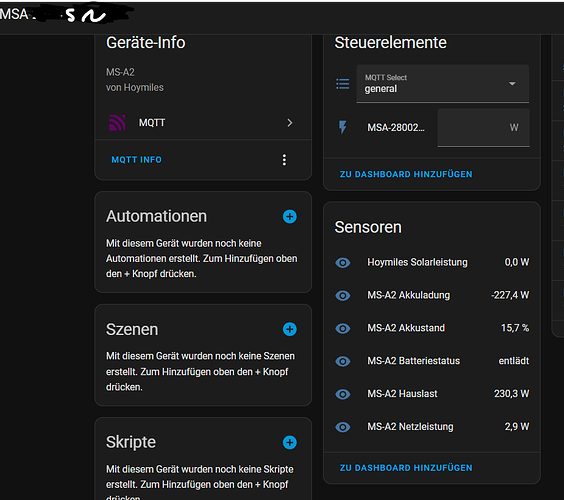This screenshot has width=564, height=500.
Task: Add a new script with plus icon
Action: click(290, 442)
